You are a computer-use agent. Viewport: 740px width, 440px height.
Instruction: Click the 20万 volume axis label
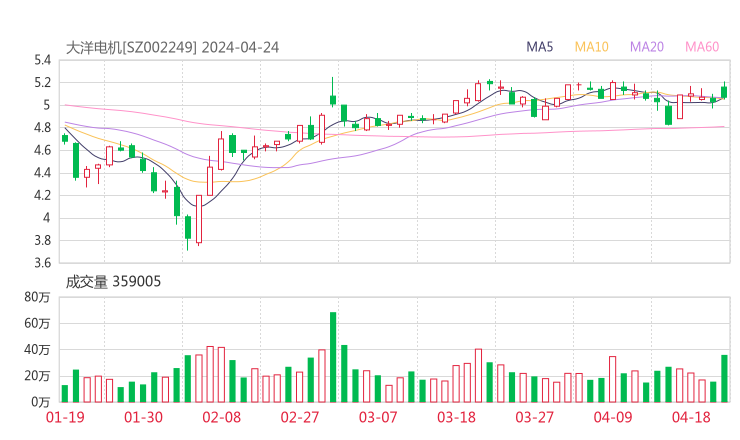[x=37, y=376]
